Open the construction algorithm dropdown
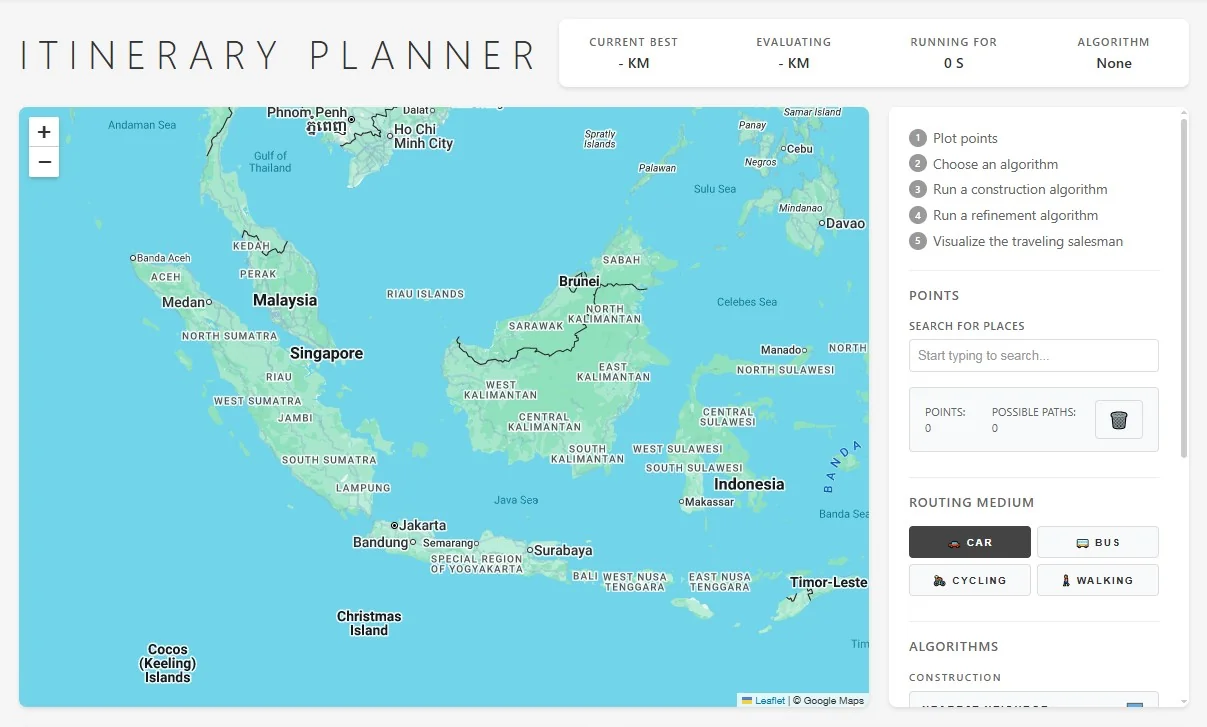This screenshot has height=727, width=1207. pyautogui.click(x=1033, y=700)
